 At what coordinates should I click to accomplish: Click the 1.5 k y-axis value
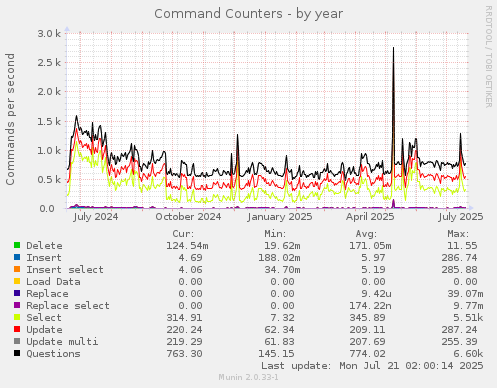[x=49, y=121]
